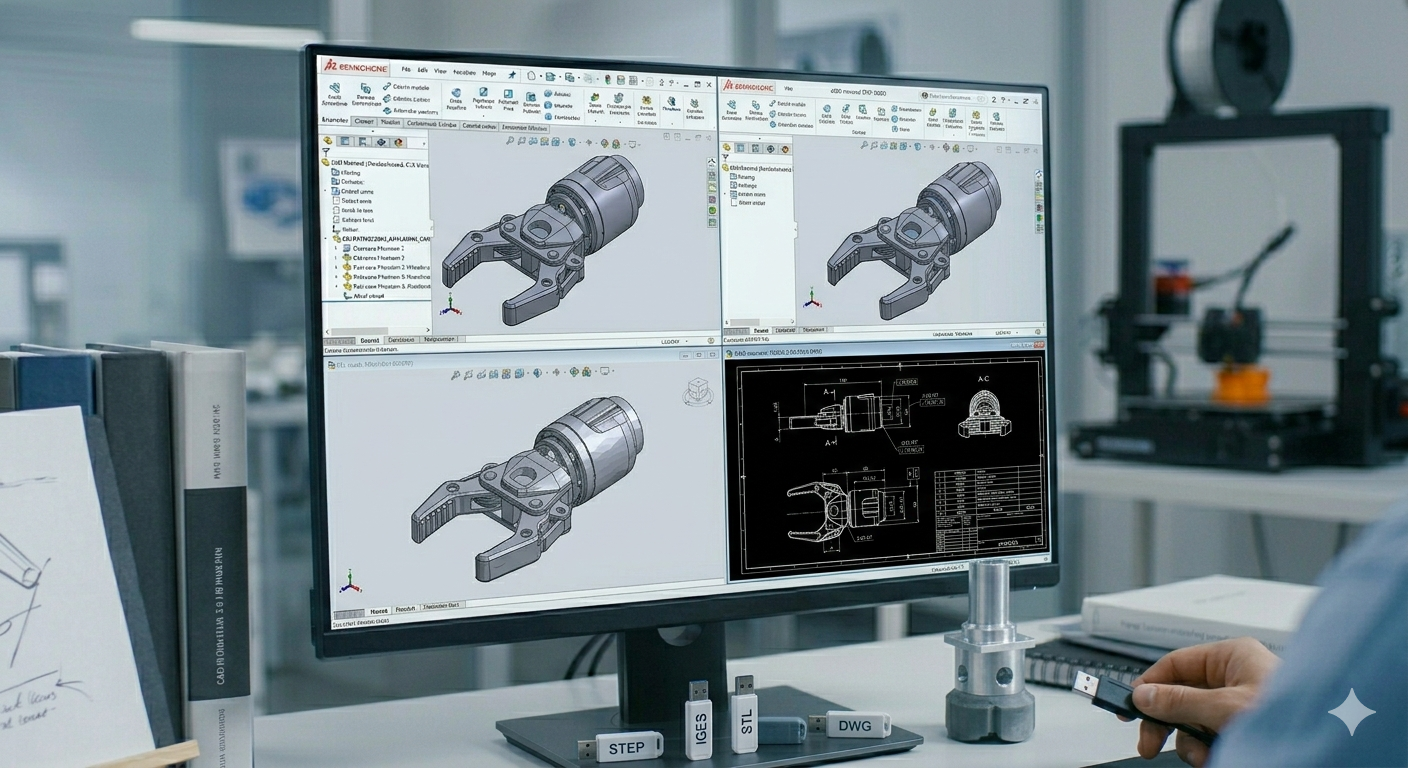Expand the 'Cnoret umne' tree node
The height and width of the screenshot is (768, 1408).
point(325,191)
